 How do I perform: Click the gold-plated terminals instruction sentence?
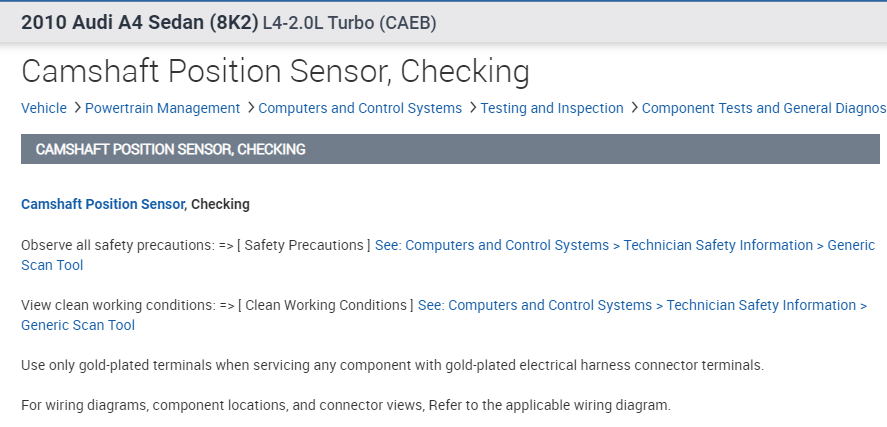tap(391, 366)
